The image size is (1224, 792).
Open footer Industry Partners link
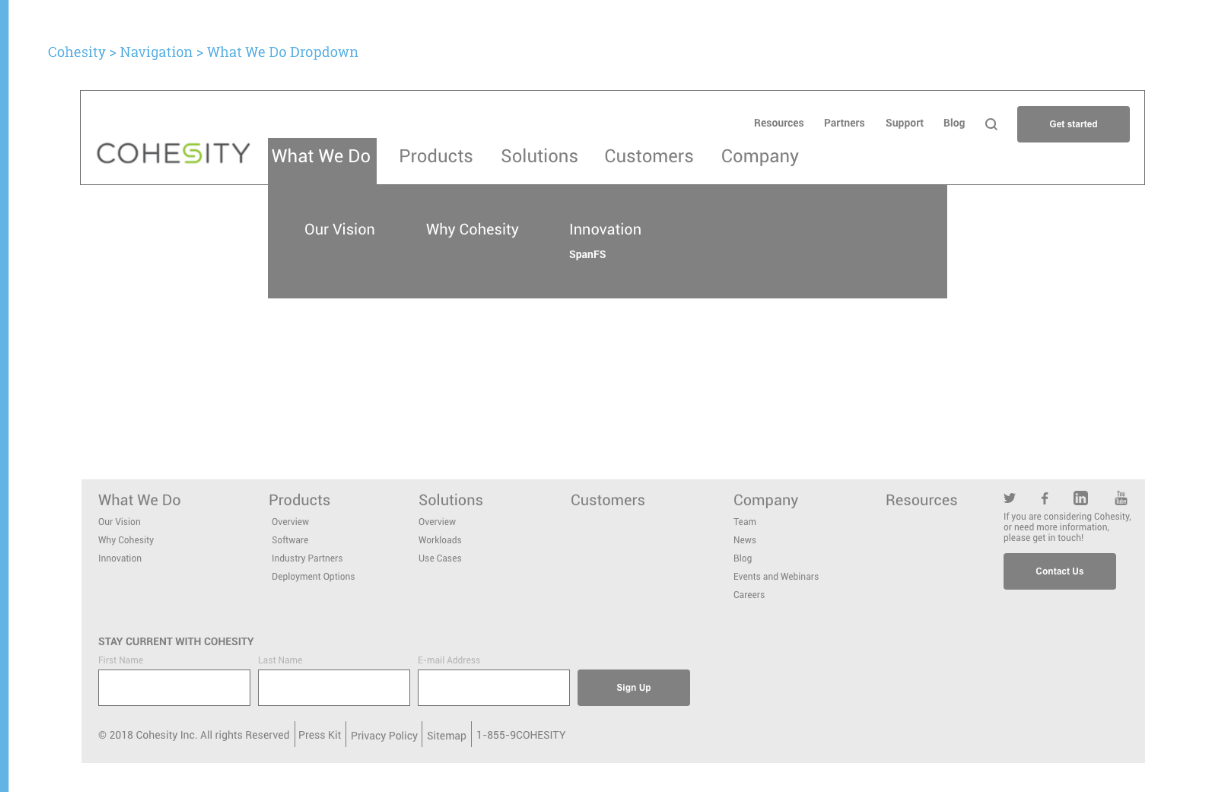tap(307, 558)
